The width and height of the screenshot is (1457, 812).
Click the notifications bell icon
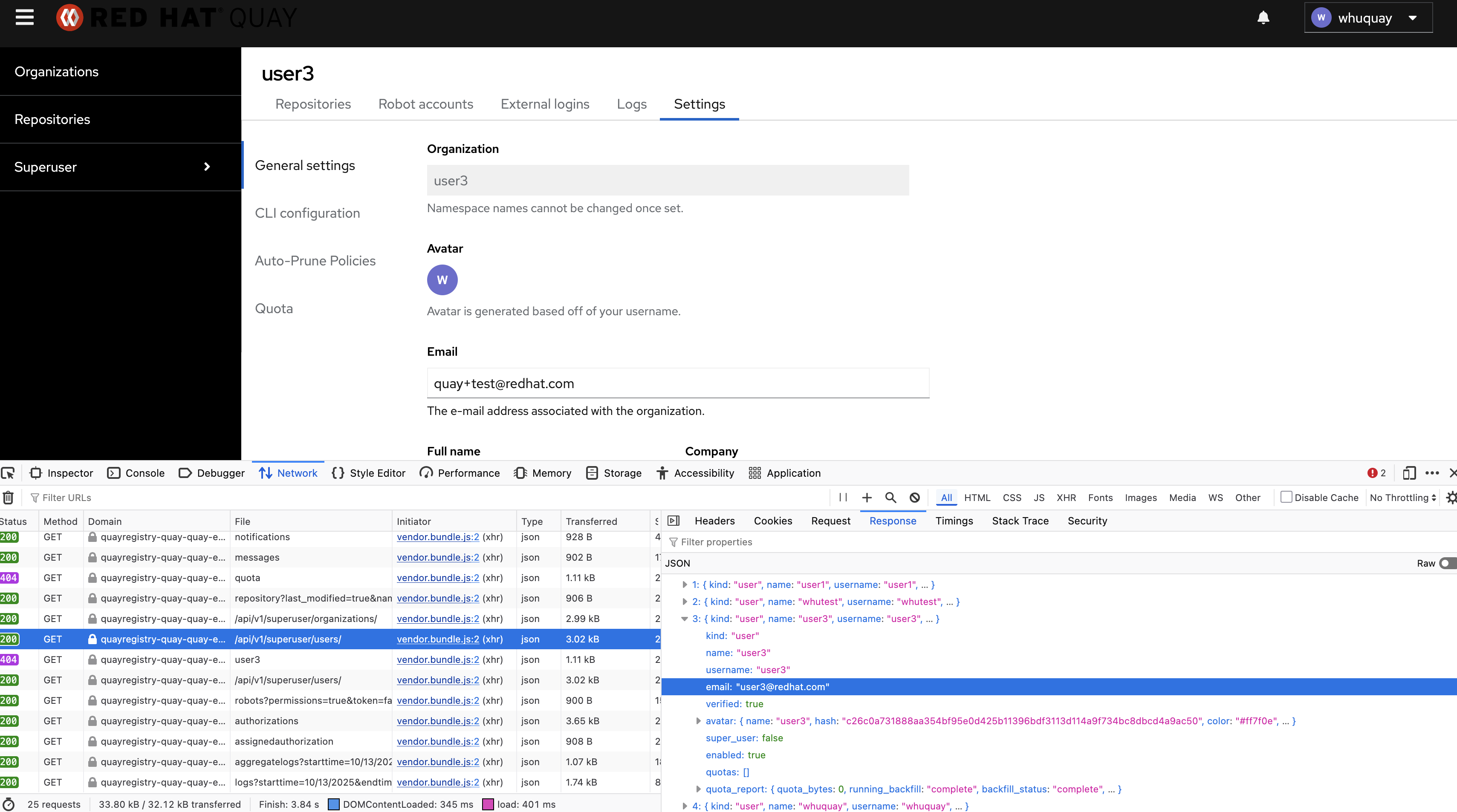pyautogui.click(x=1263, y=17)
